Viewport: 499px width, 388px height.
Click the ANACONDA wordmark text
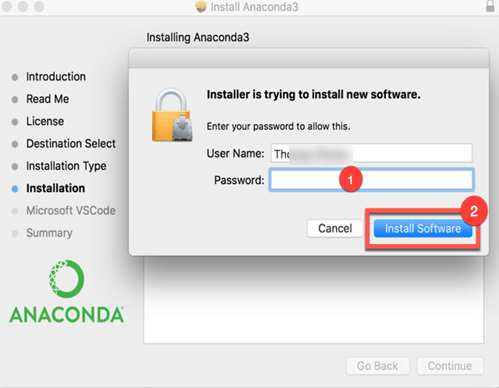[x=67, y=315]
